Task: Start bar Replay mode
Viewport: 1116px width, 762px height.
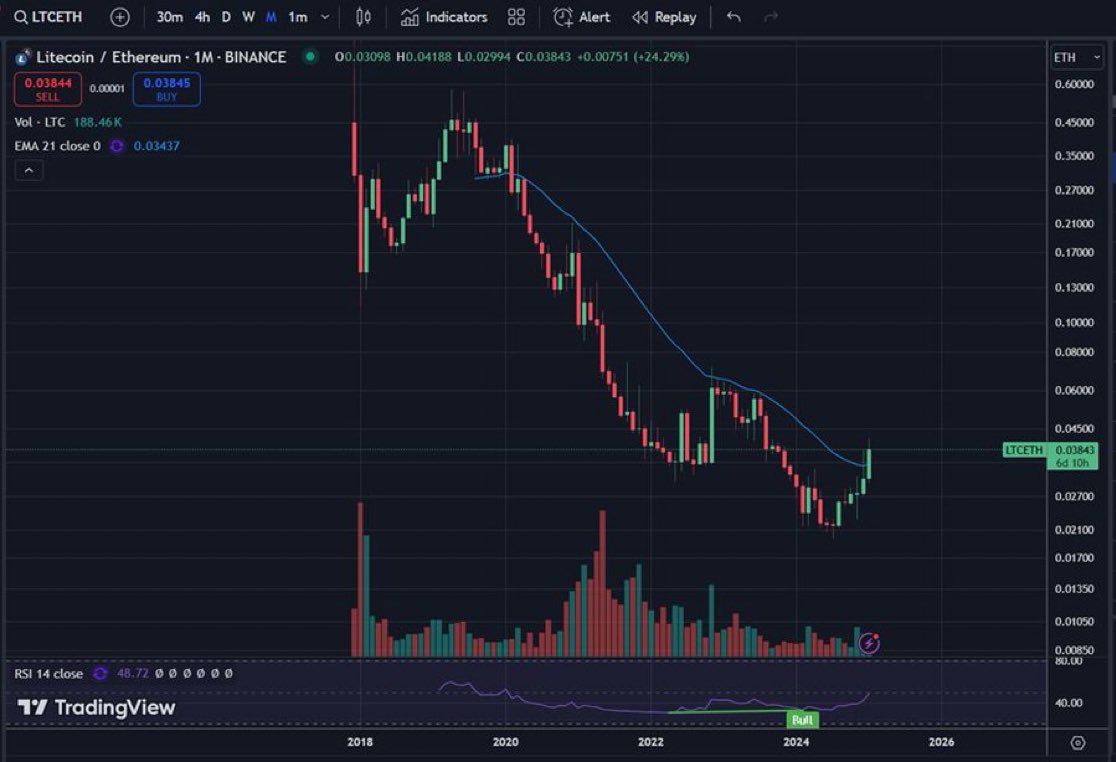Action: 664,17
